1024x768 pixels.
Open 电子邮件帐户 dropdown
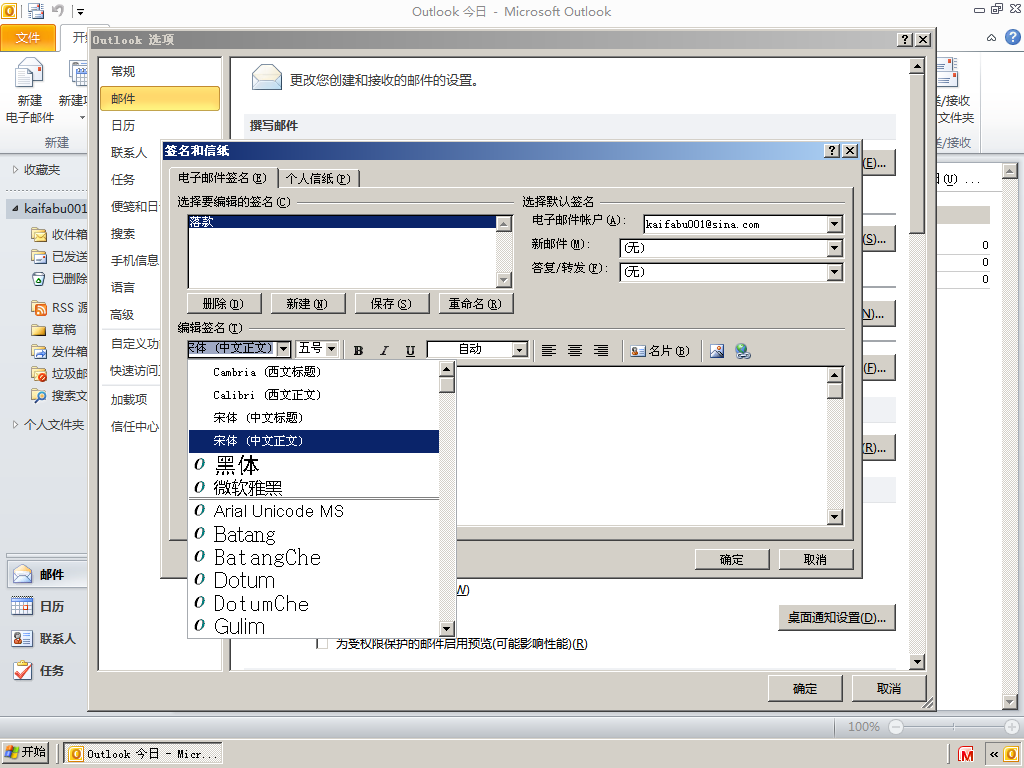coord(835,224)
